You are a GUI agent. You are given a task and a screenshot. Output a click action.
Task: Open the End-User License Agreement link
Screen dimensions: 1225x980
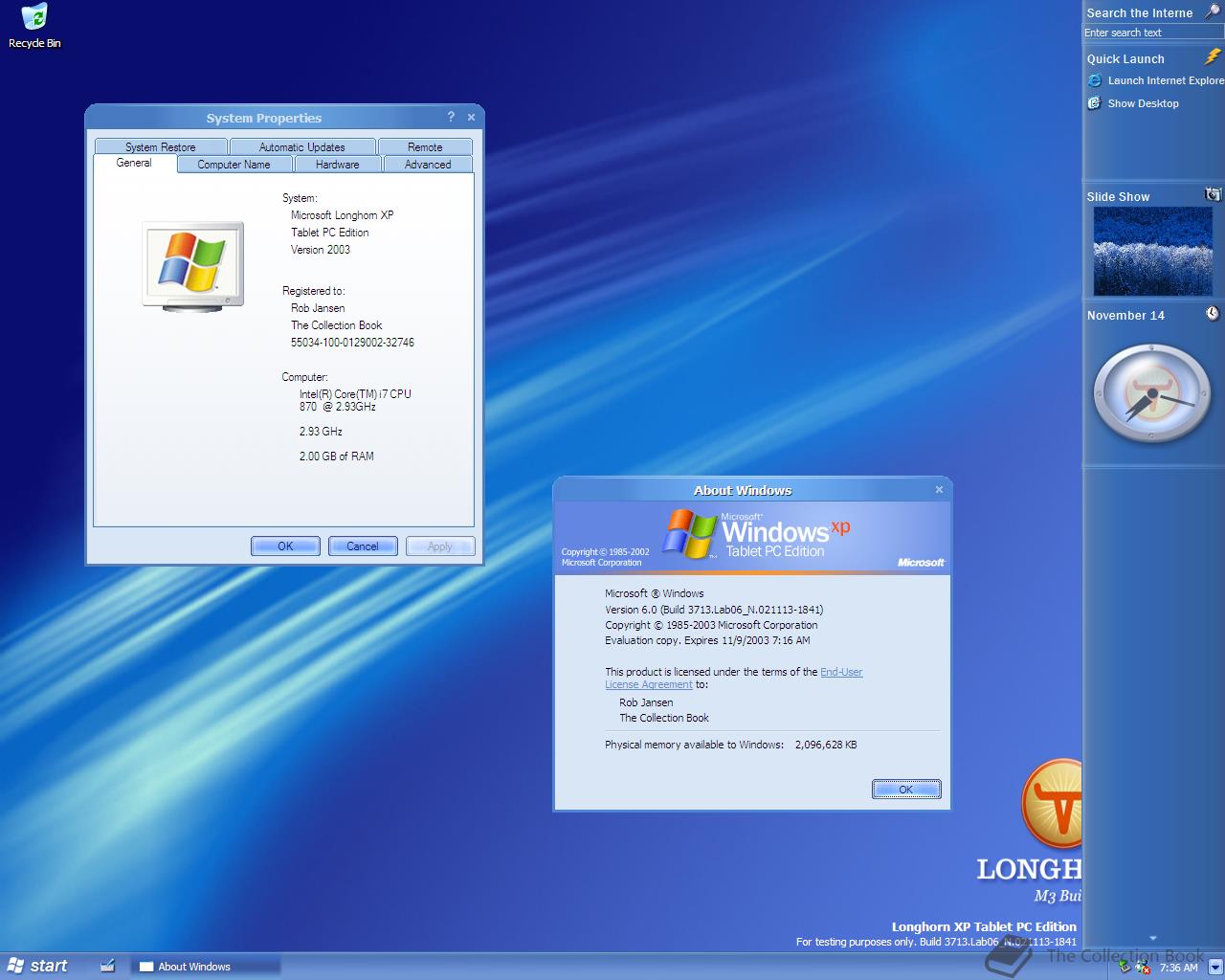[x=841, y=672]
